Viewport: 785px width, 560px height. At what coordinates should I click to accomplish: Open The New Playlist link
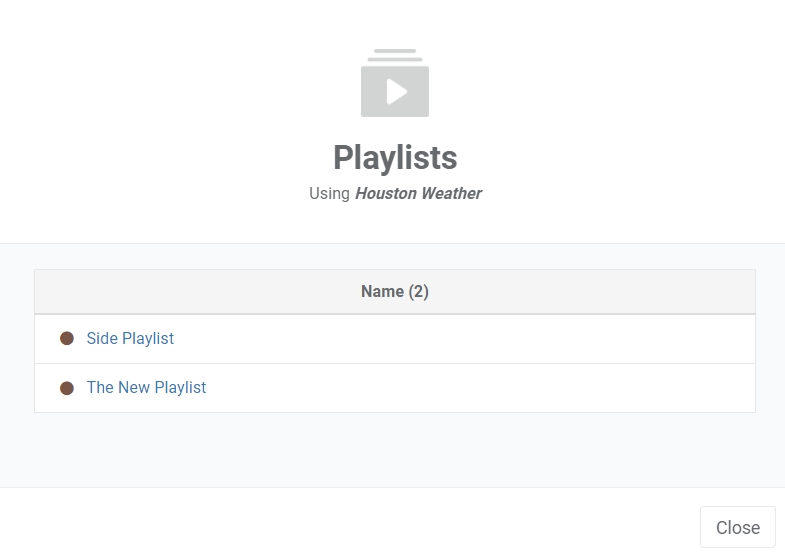click(146, 388)
